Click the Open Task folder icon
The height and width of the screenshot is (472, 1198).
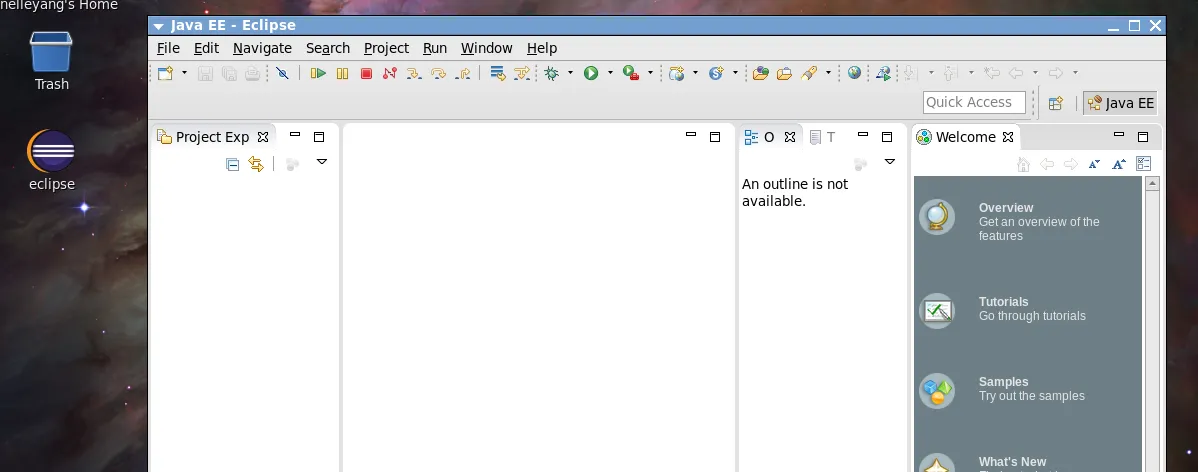click(x=784, y=73)
